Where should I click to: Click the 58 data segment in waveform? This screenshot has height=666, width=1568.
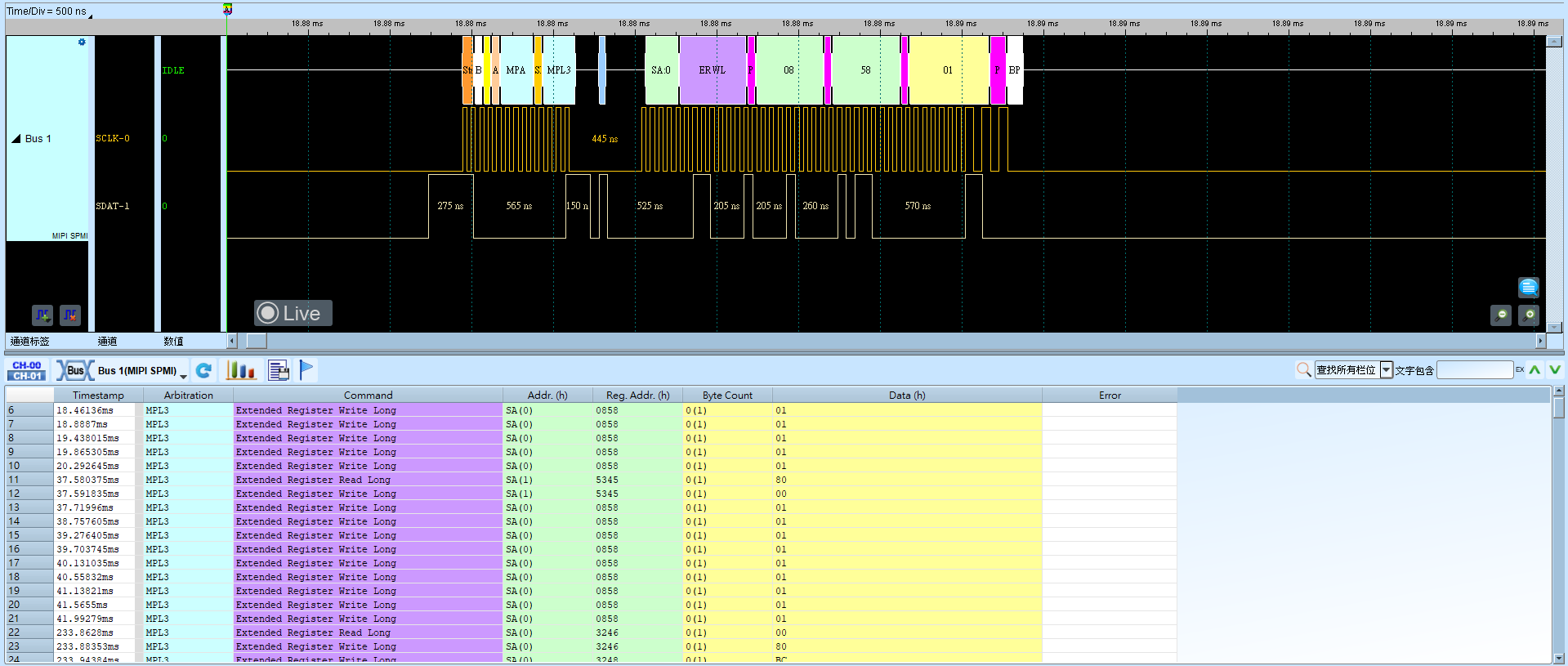click(x=865, y=70)
